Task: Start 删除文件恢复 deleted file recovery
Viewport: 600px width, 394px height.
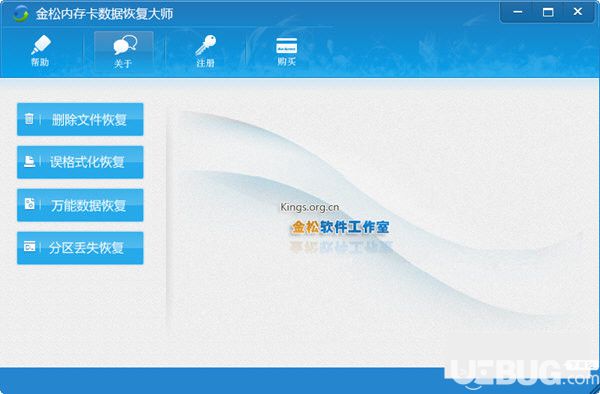Action: coord(80,119)
